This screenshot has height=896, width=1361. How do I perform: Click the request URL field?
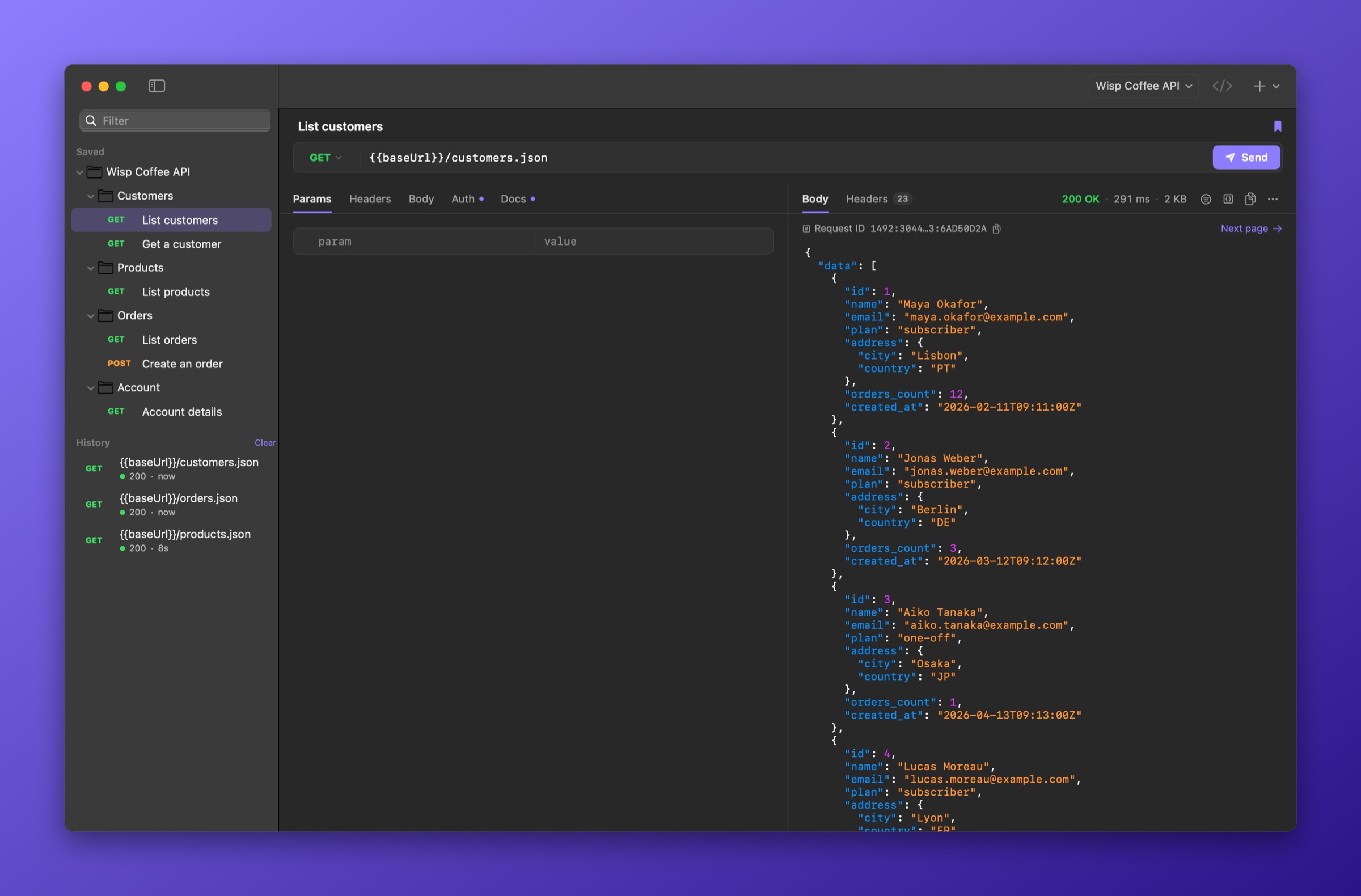[787, 157]
